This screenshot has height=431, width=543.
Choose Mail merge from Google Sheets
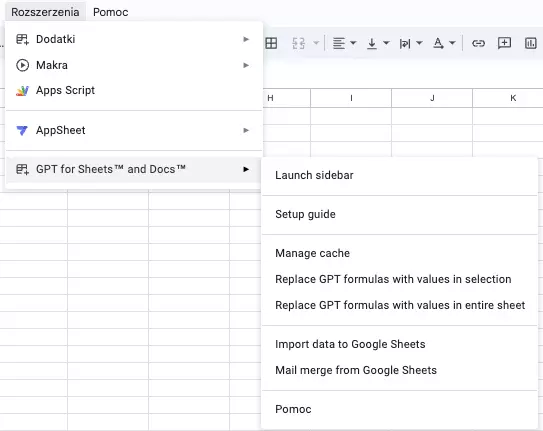pos(399,370)
